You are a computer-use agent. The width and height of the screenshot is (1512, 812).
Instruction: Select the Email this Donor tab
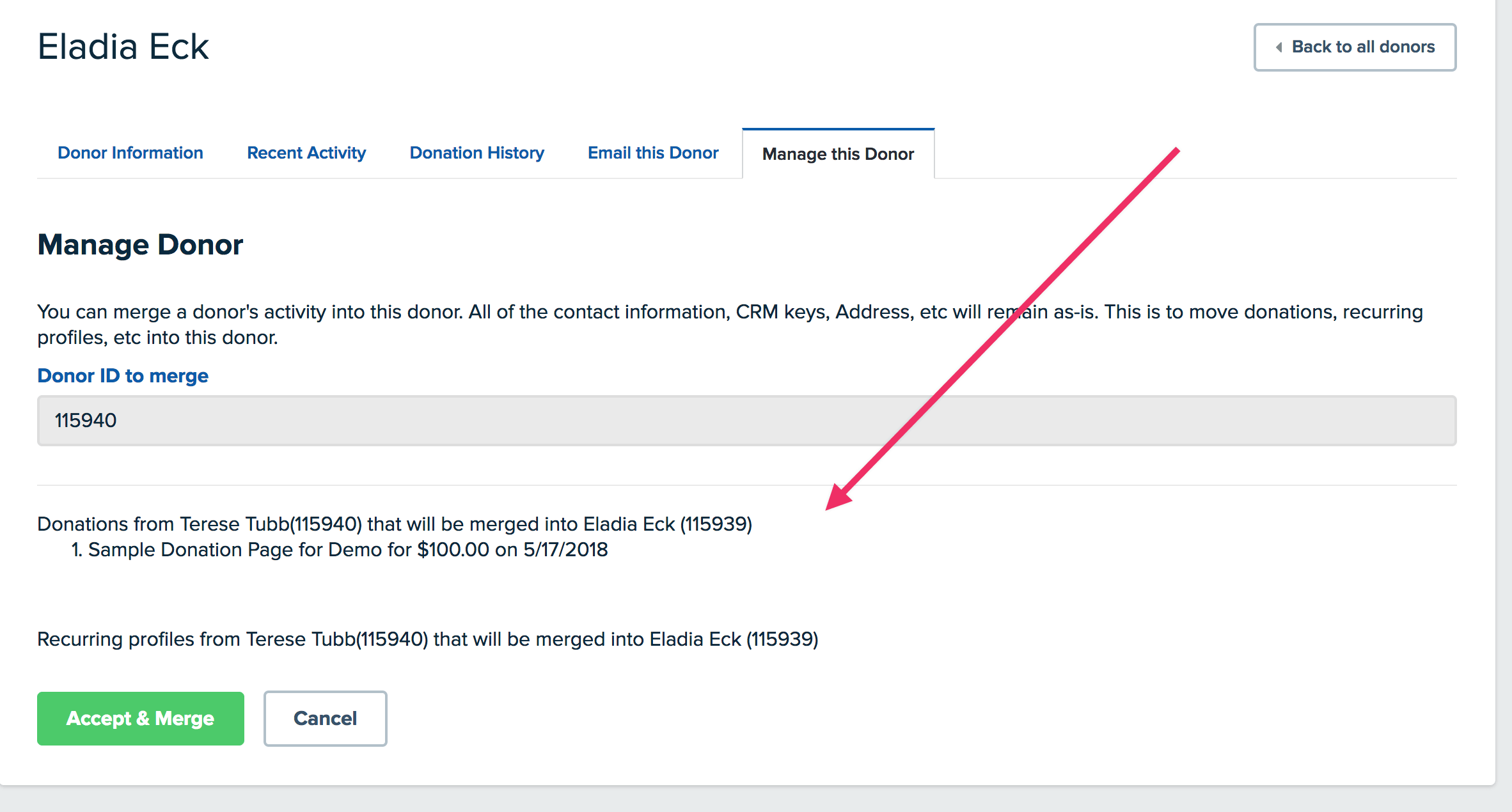[x=653, y=153]
